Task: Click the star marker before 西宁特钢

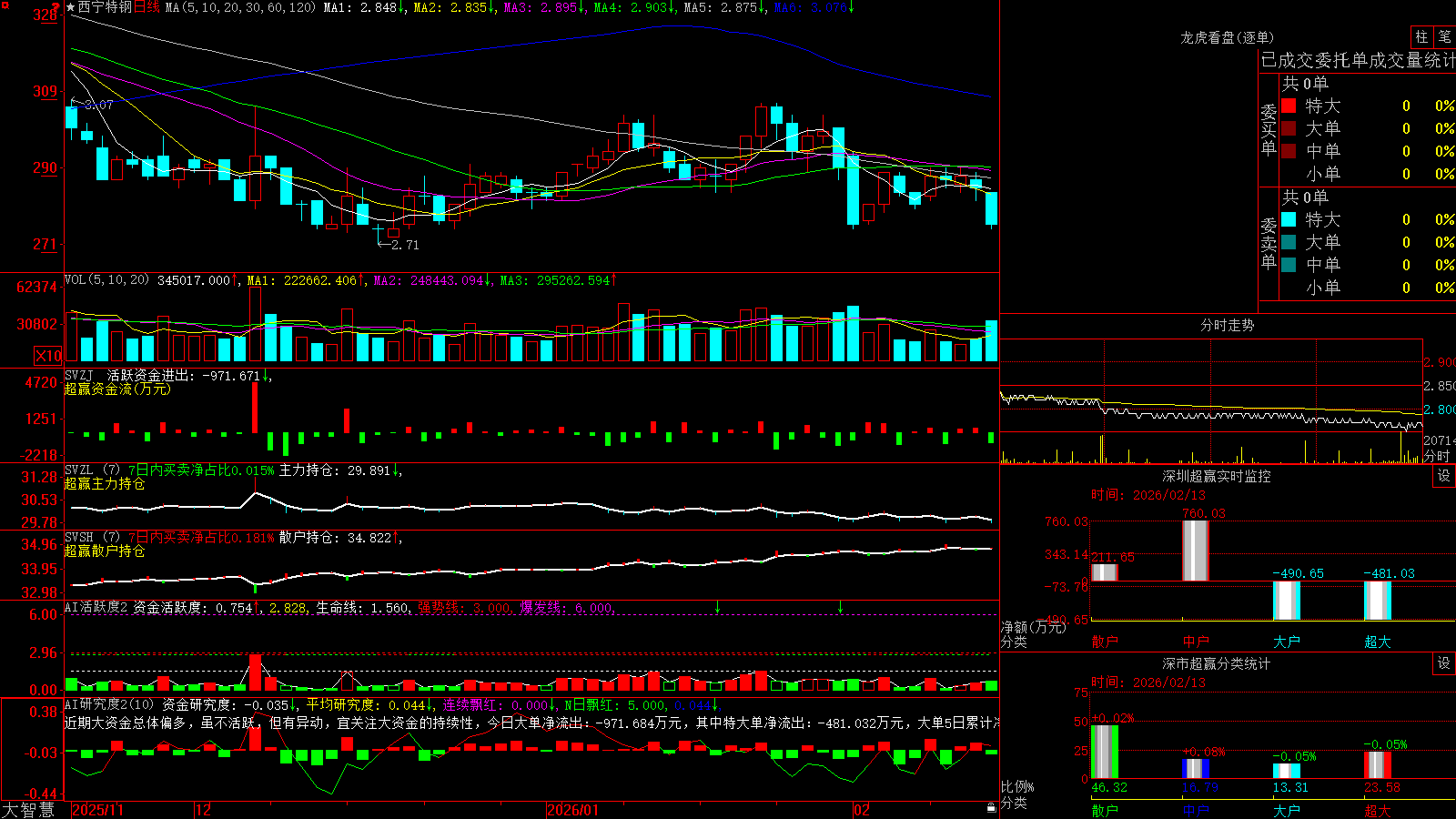Action: [x=70, y=7]
